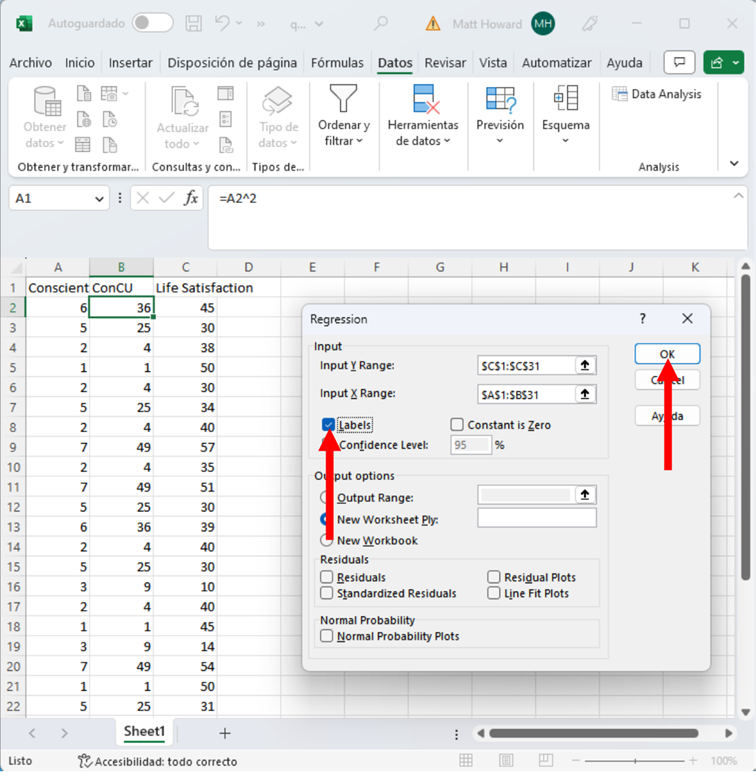
Task: Open the Esquema outline icon
Action: point(565,99)
